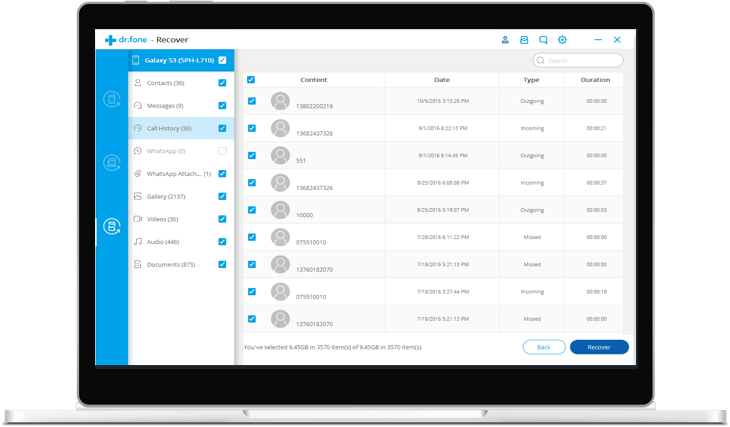Click the search magnifier icon

(541, 61)
